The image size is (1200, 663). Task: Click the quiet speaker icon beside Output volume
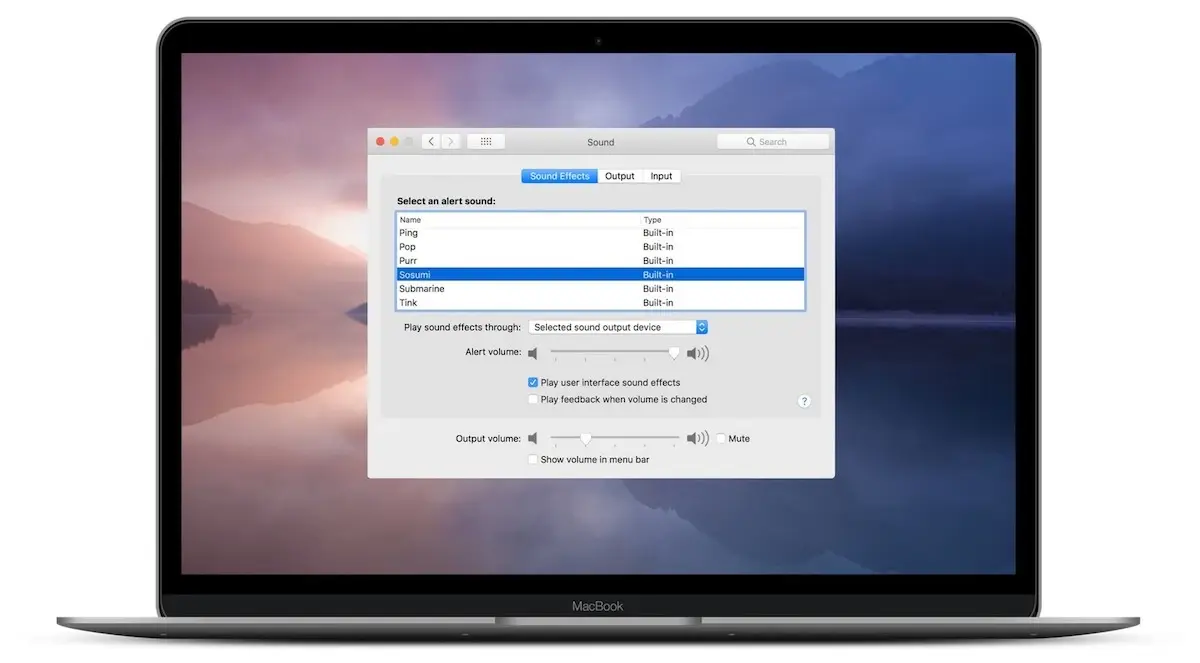pyautogui.click(x=533, y=438)
